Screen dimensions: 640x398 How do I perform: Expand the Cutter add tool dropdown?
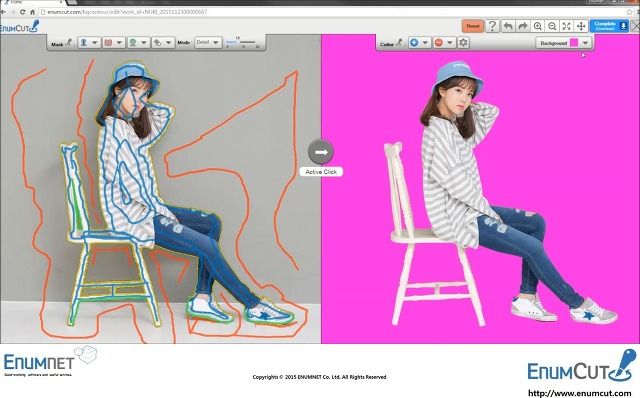425,42
